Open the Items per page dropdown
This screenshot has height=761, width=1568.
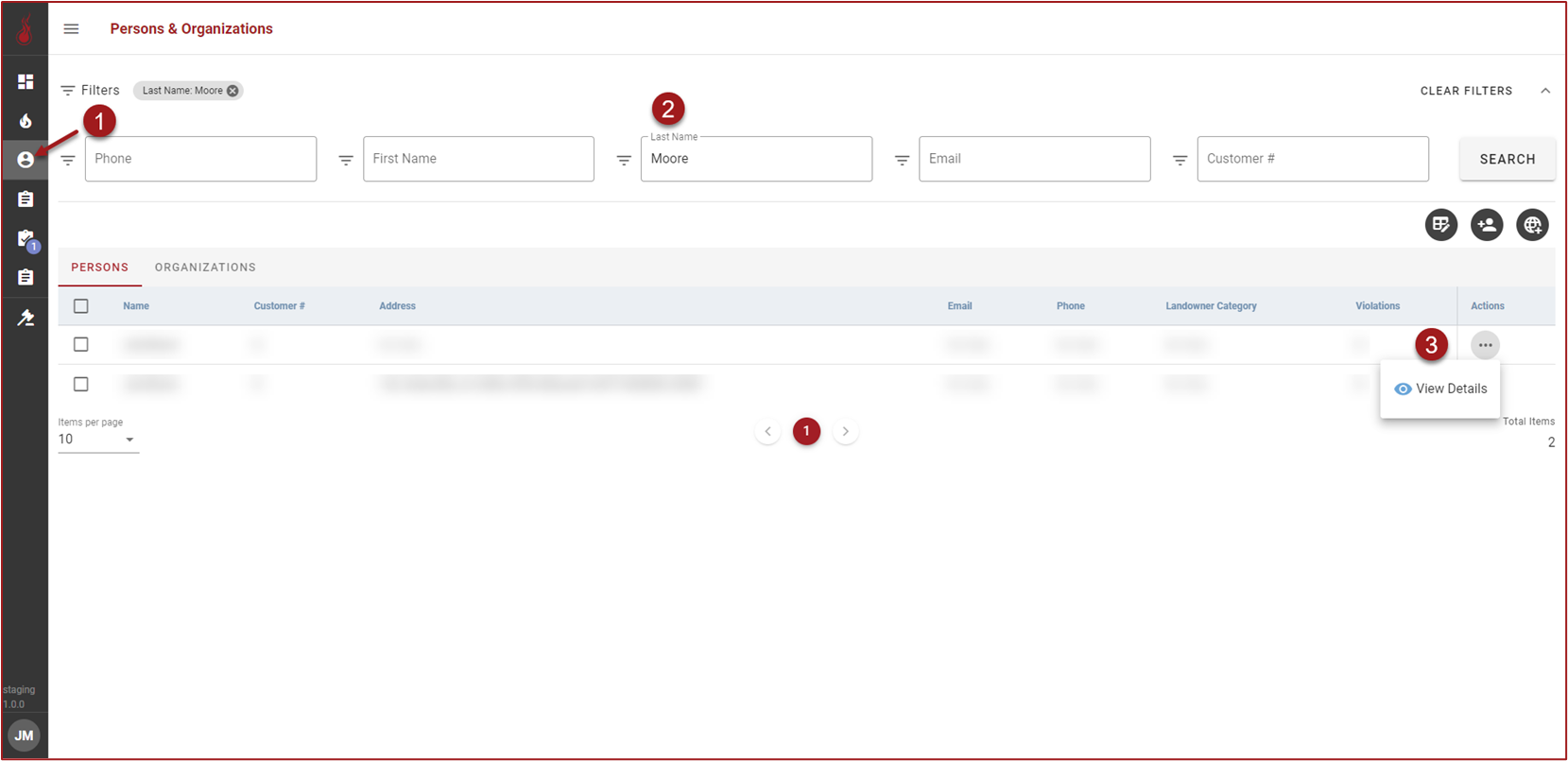pos(97,440)
